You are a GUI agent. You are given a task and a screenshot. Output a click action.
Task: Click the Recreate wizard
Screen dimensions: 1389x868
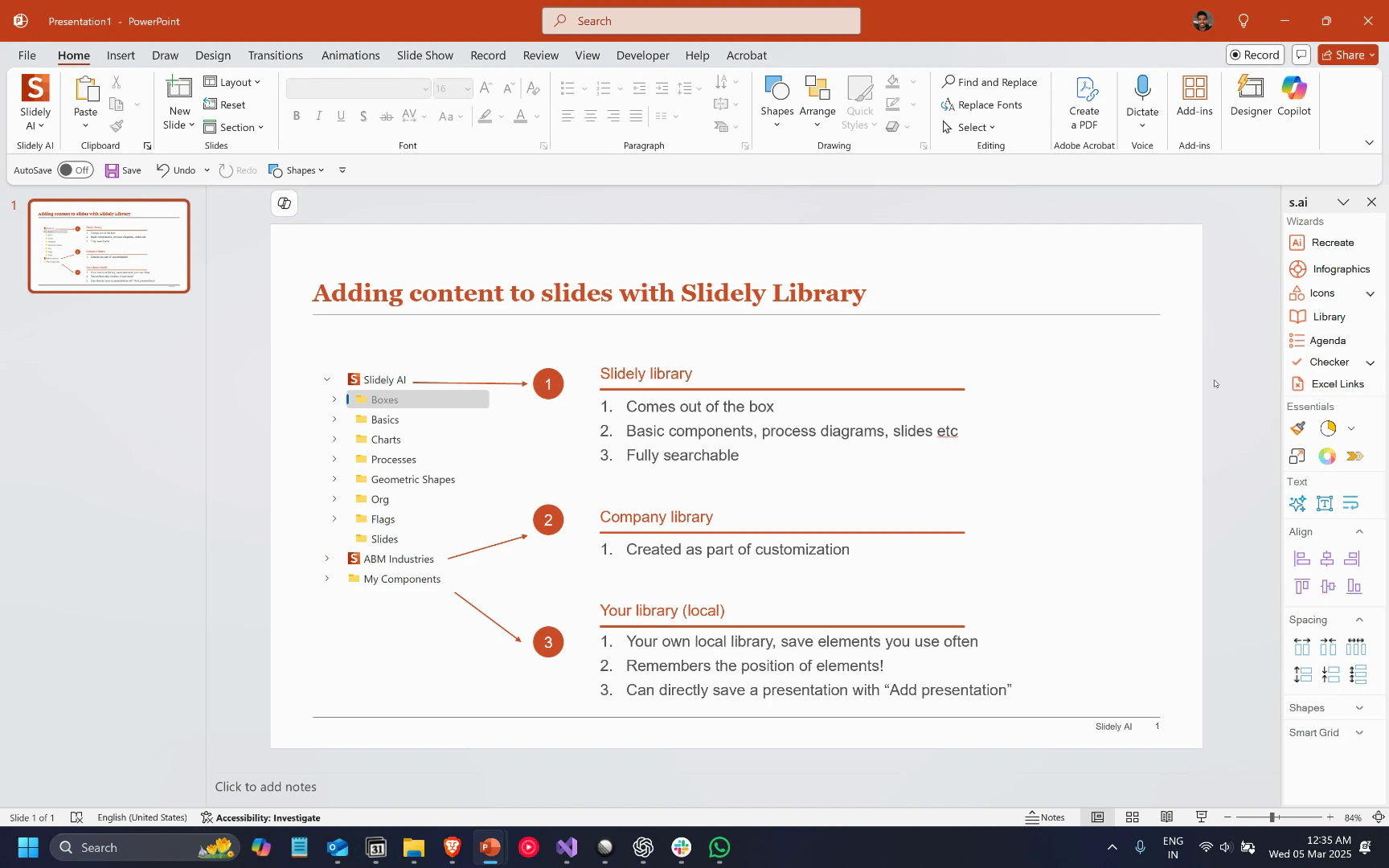1322,243
